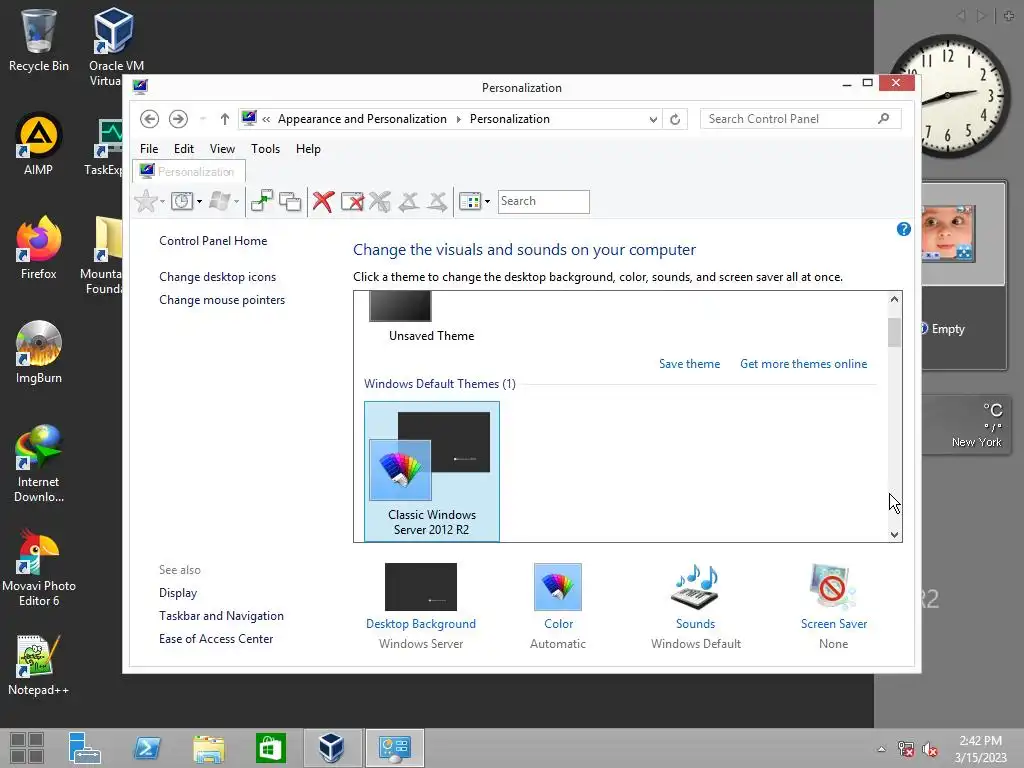Click Change desktop icons link

[x=217, y=277]
